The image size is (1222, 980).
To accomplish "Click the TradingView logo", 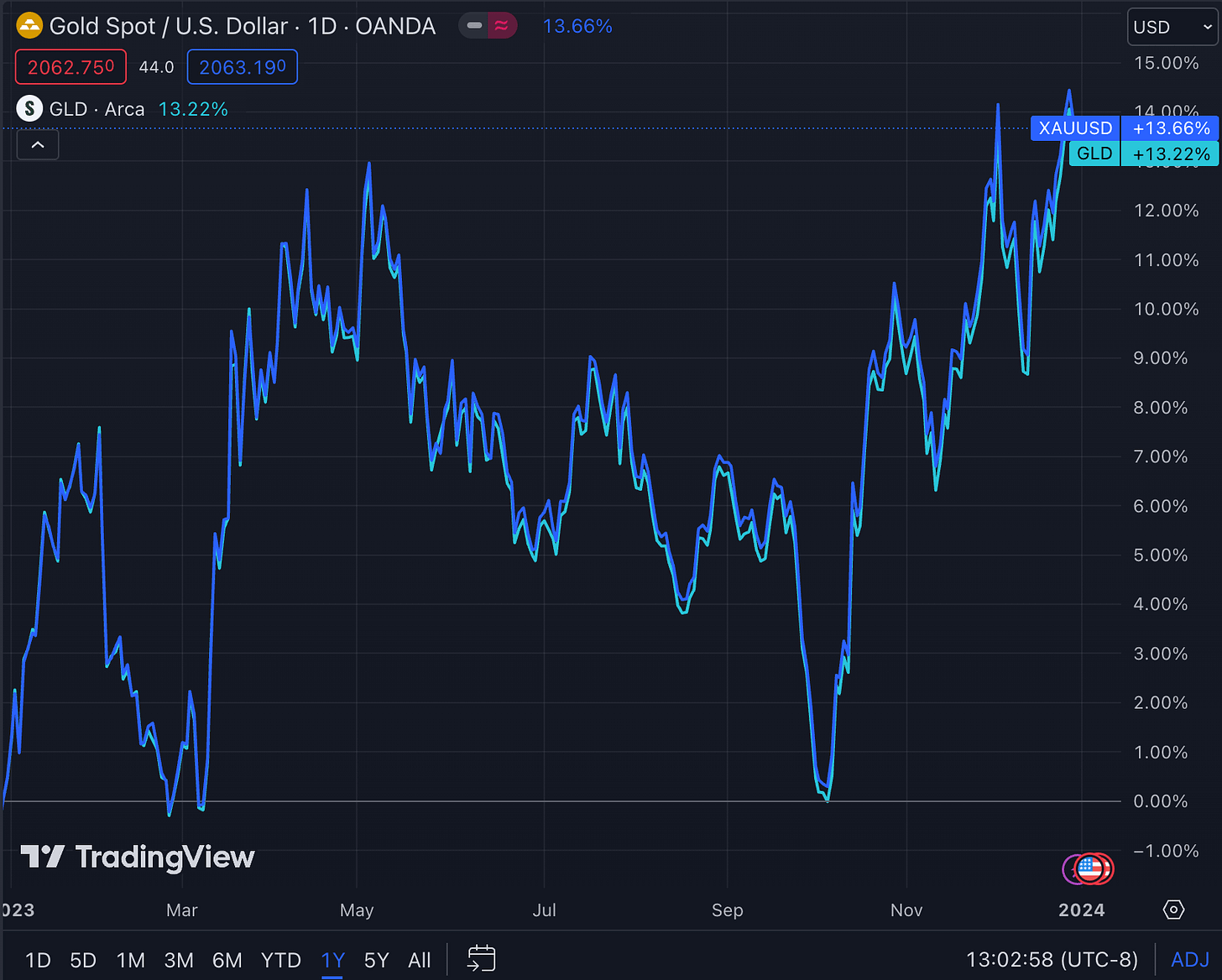I will click(138, 857).
